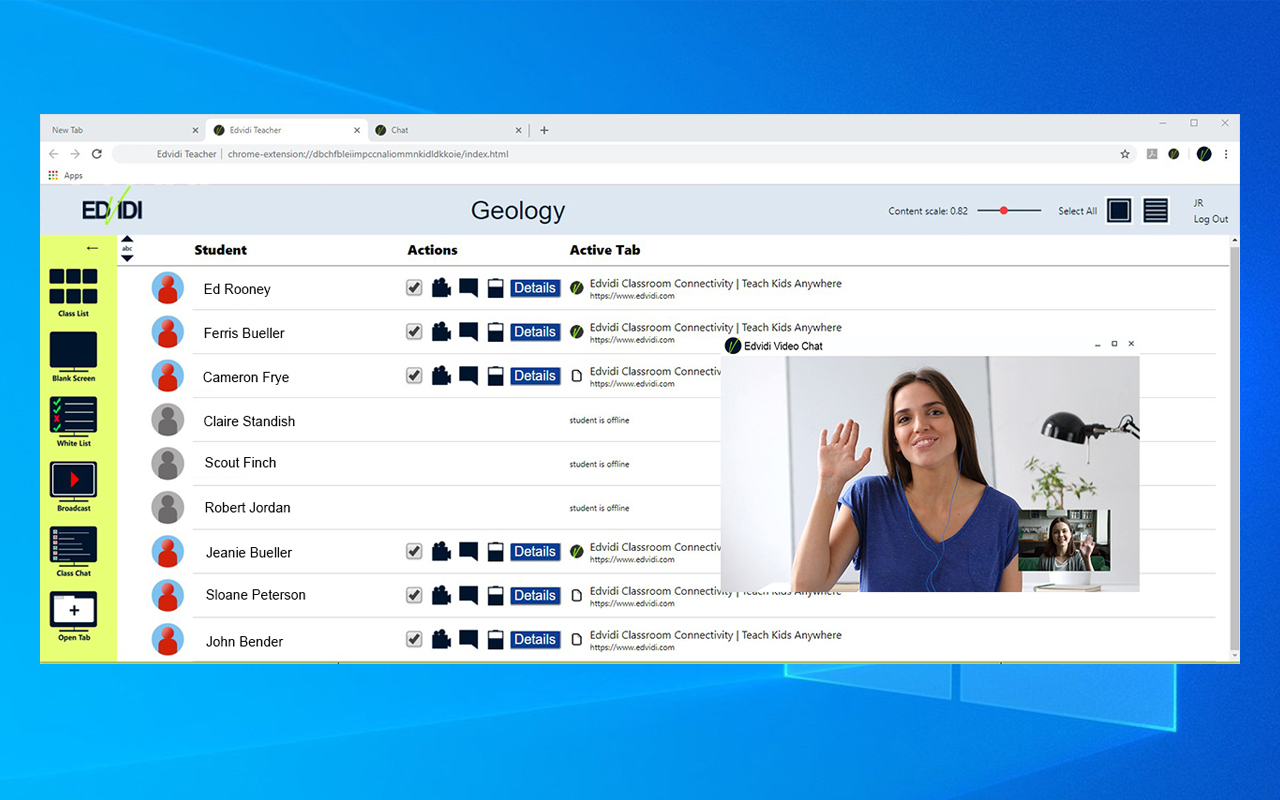1280x800 pixels.
Task: Switch to the list view layout icon
Action: tap(1155, 210)
